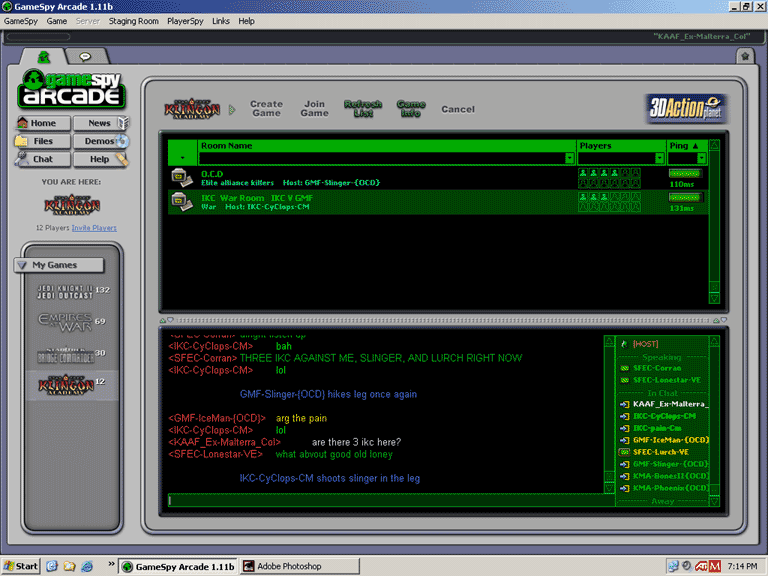Select SFEC-Lonestar-VE in player list
The image size is (768, 576).
667,380
